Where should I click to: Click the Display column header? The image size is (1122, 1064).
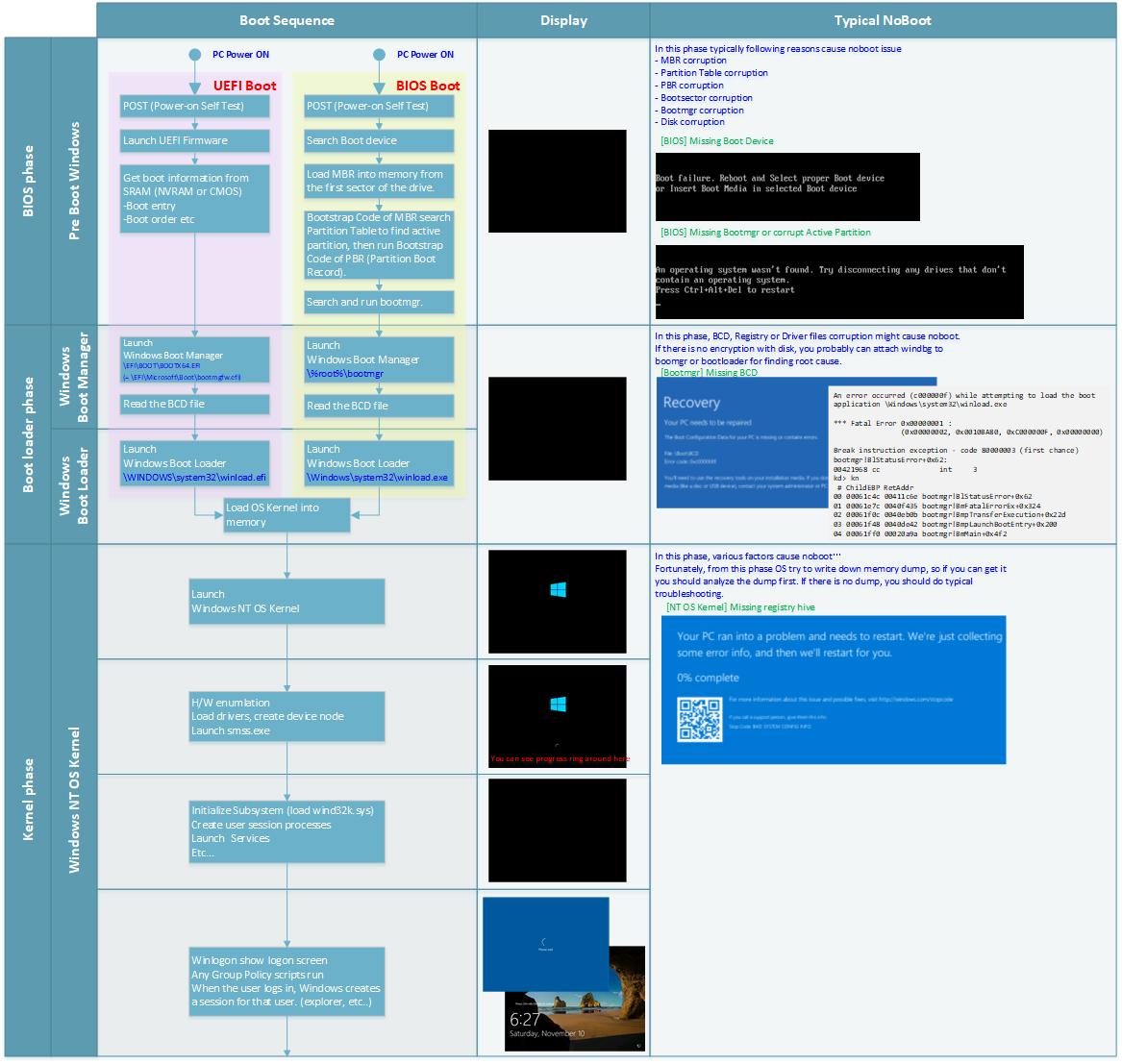[x=563, y=20]
